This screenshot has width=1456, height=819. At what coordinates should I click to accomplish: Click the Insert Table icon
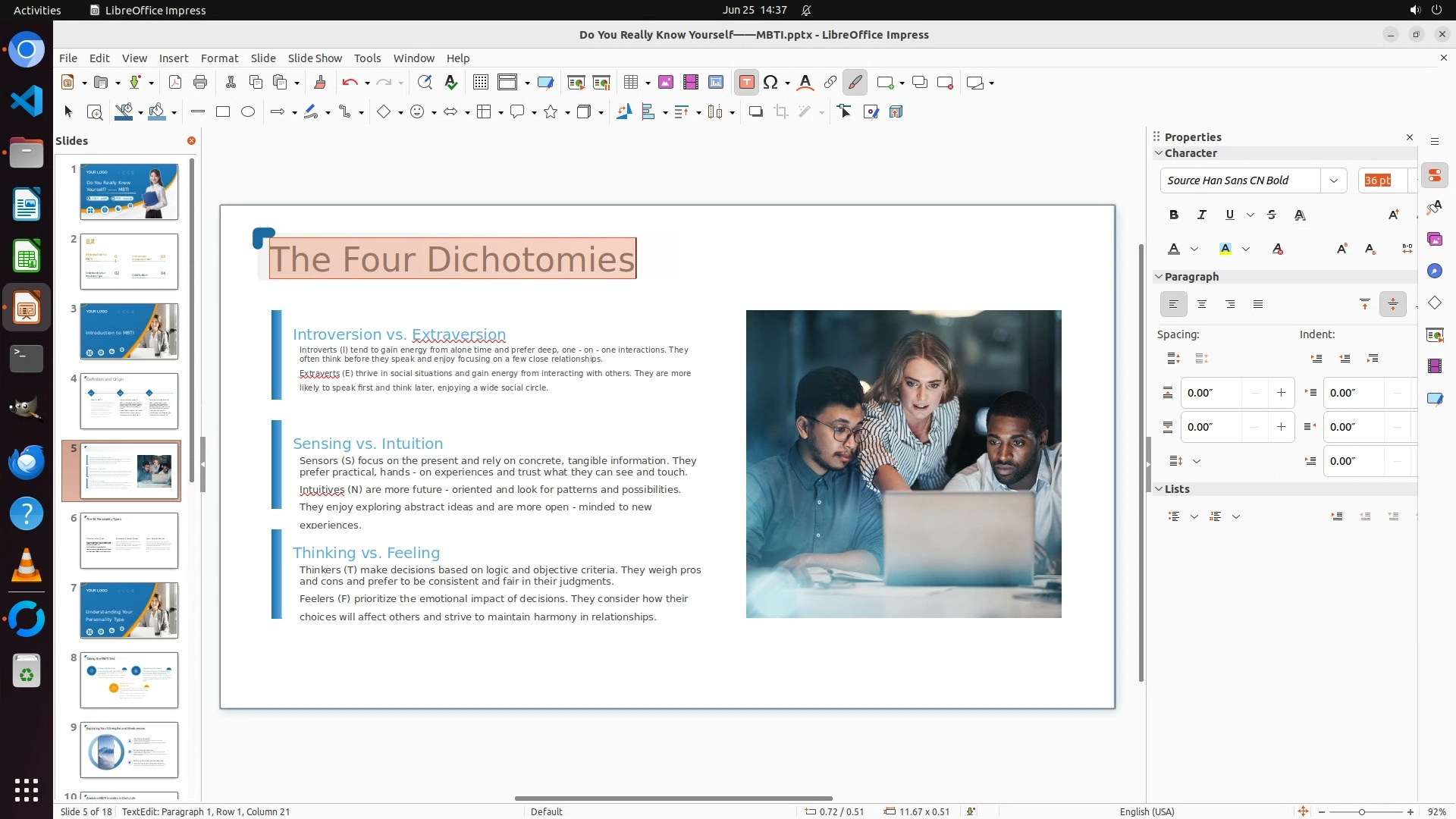(x=631, y=83)
